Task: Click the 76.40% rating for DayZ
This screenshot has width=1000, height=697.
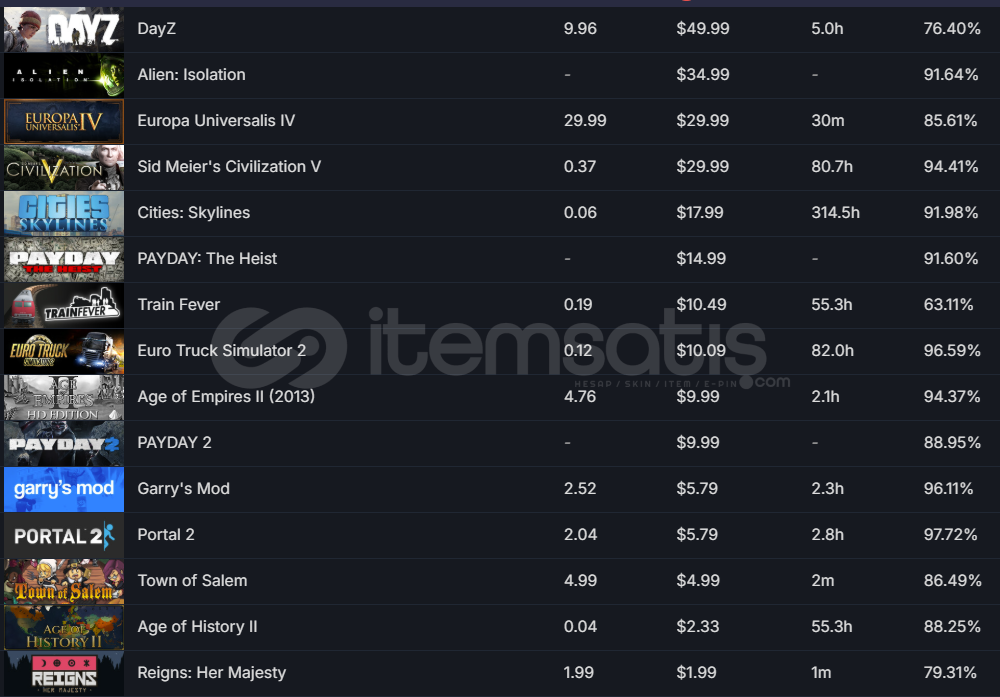Action: (x=952, y=29)
